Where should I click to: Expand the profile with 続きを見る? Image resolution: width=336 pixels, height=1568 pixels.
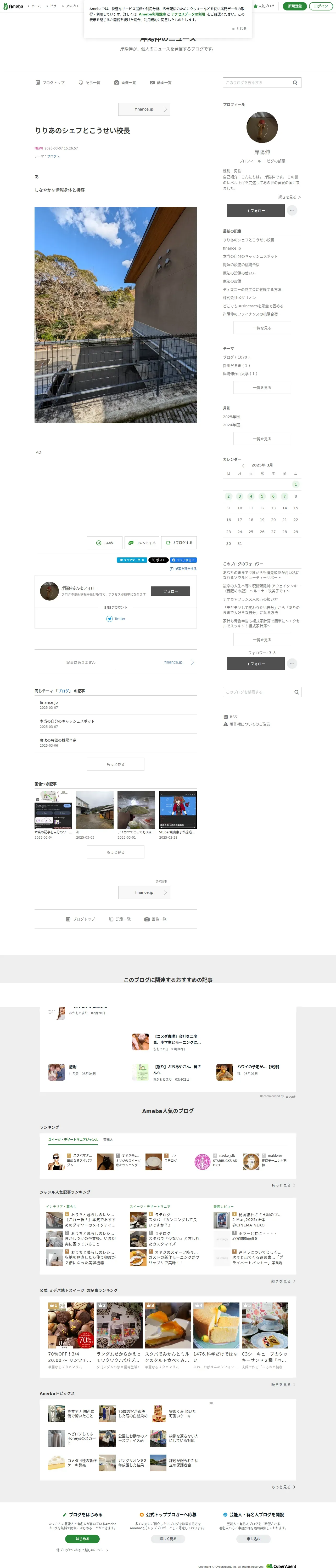290,197
